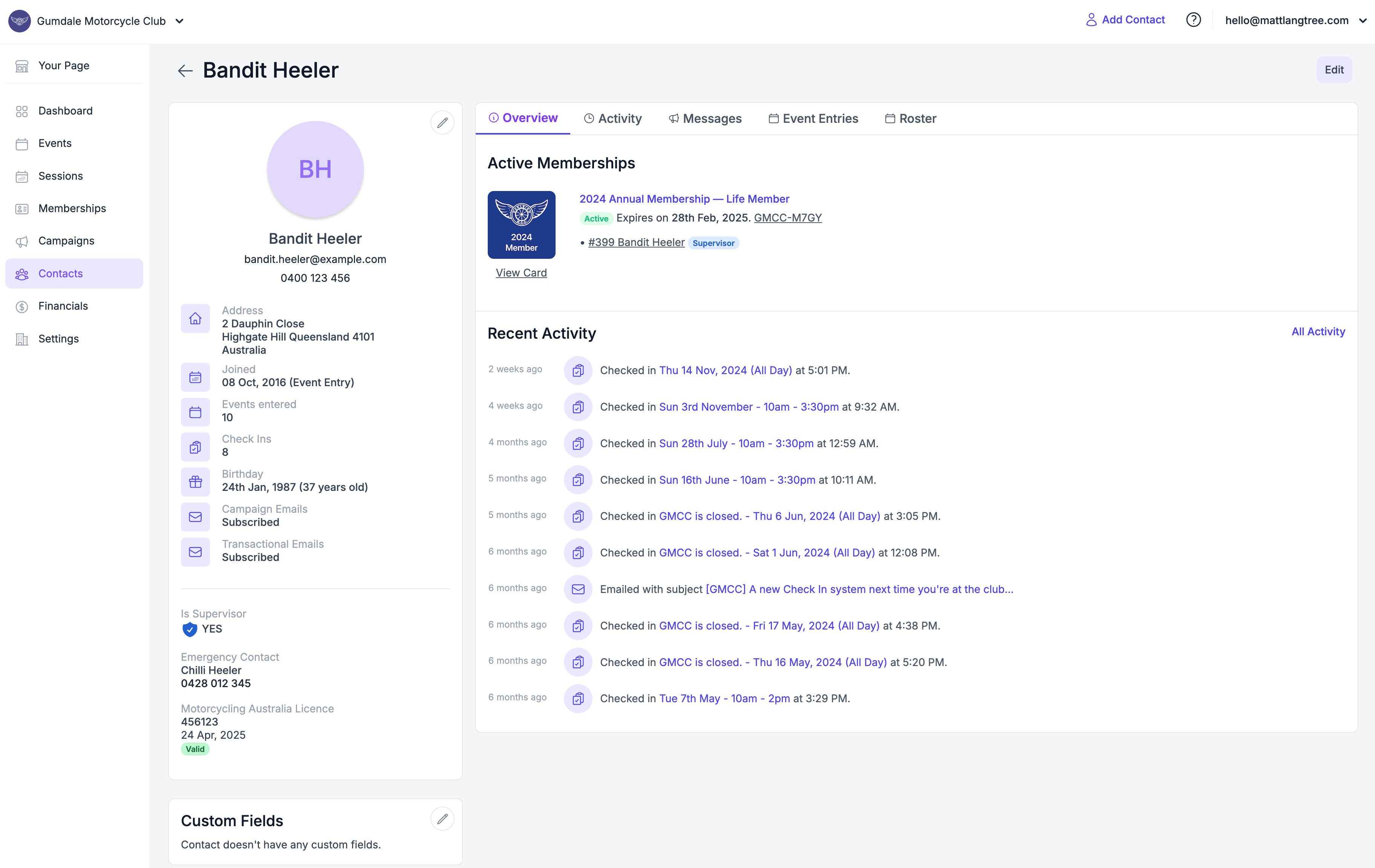Click the Dashboard grid icon in sidebar
Image resolution: width=1375 pixels, height=868 pixels.
pos(22,111)
